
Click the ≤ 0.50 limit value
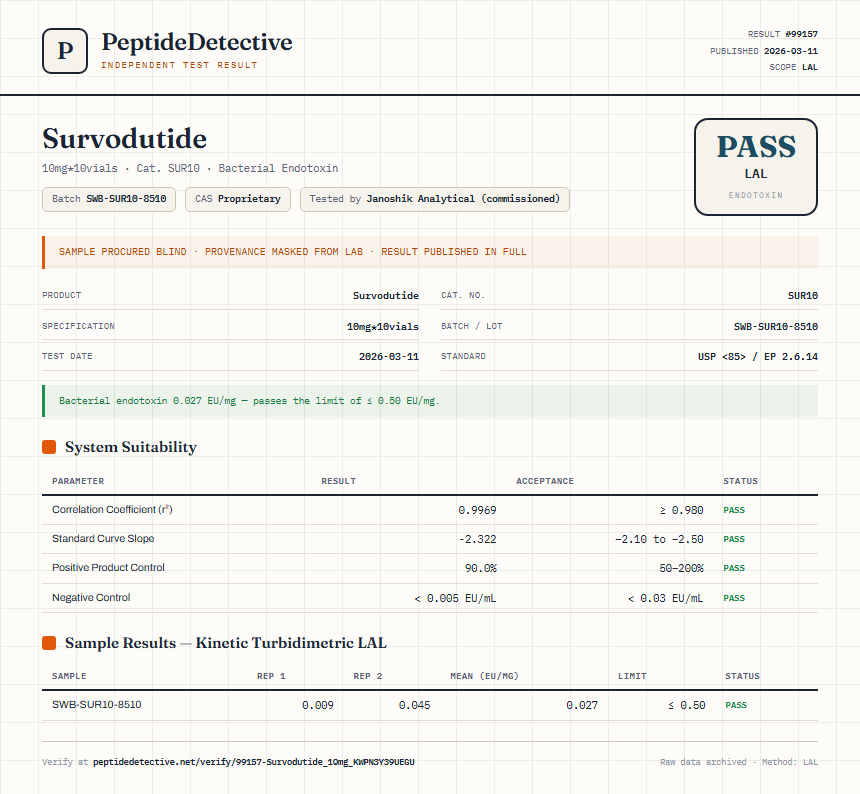tap(687, 705)
